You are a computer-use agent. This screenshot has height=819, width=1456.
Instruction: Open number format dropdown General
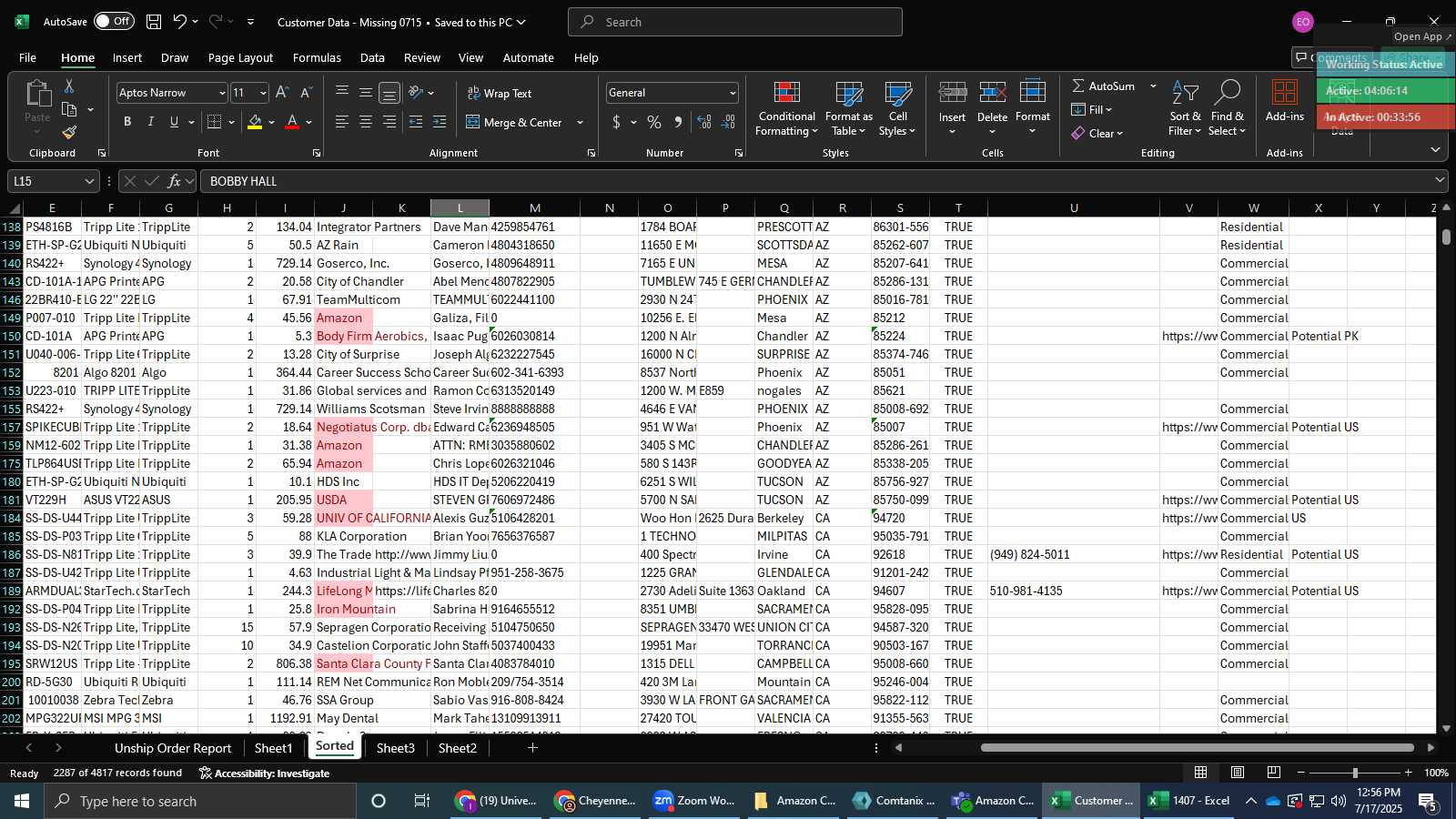point(733,93)
